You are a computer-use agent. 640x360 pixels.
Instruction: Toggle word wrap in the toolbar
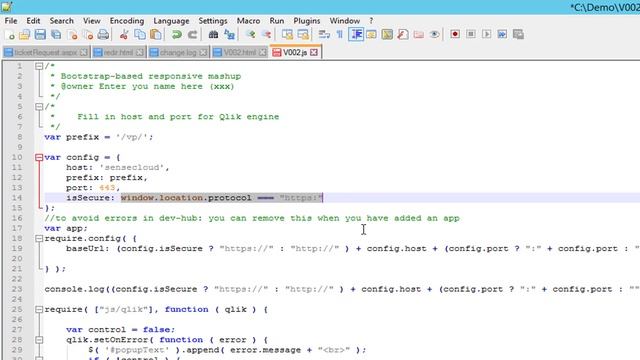(324, 35)
